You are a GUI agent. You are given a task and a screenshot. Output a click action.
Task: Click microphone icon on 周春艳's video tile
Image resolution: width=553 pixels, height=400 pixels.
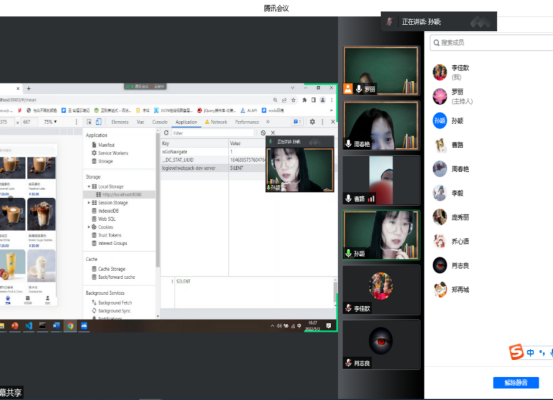(x=349, y=144)
